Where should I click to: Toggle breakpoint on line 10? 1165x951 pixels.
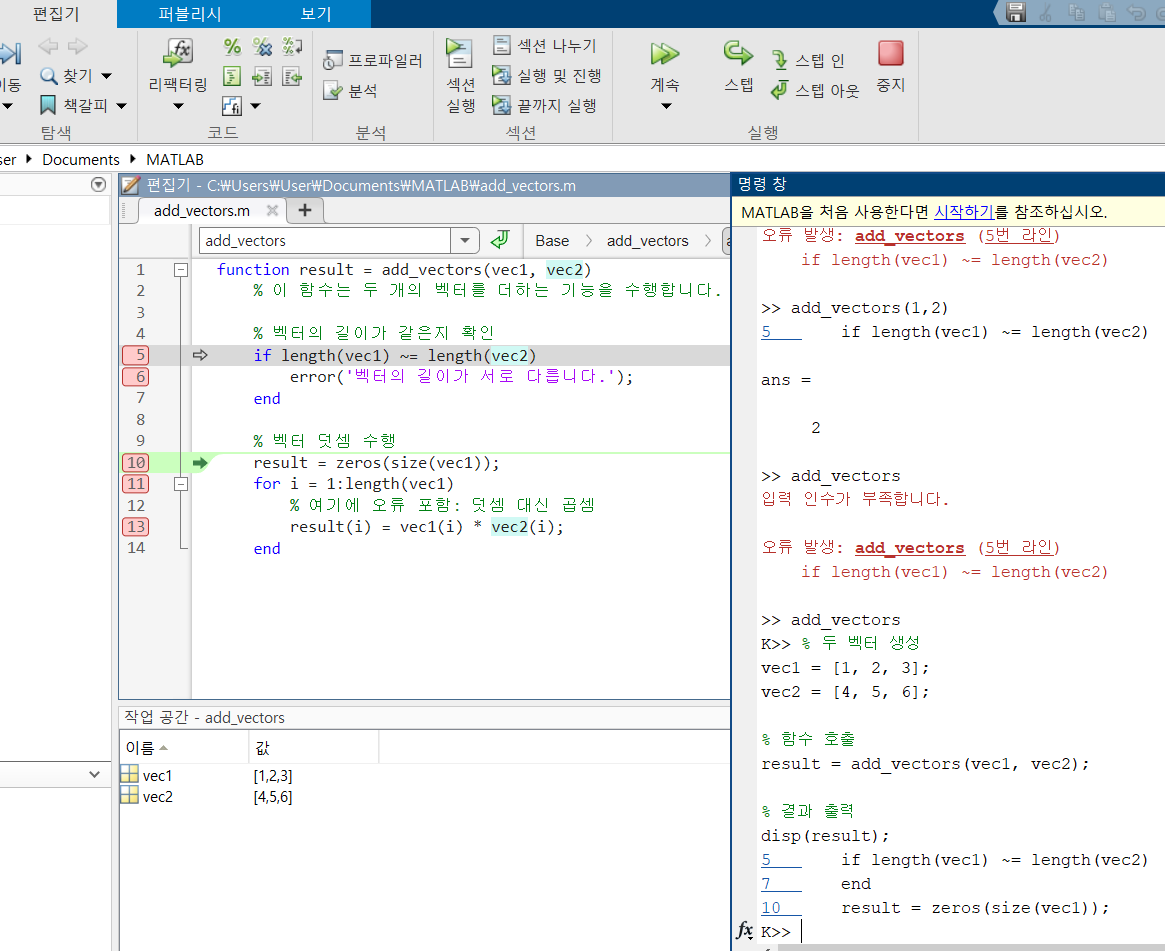pos(137,463)
